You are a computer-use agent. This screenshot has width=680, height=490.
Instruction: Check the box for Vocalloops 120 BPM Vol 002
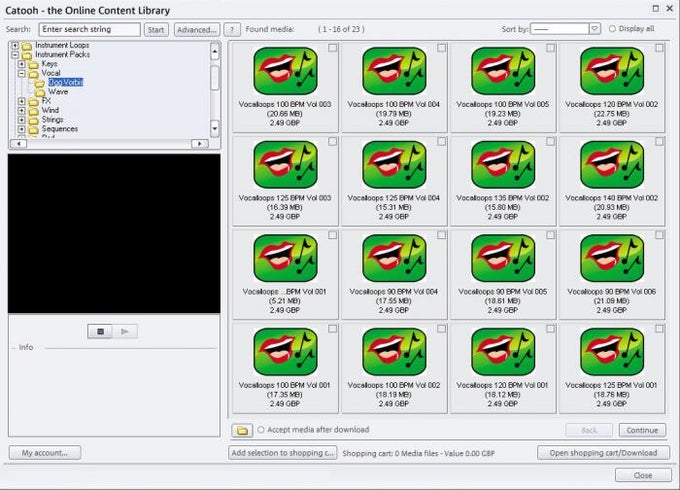(x=659, y=48)
